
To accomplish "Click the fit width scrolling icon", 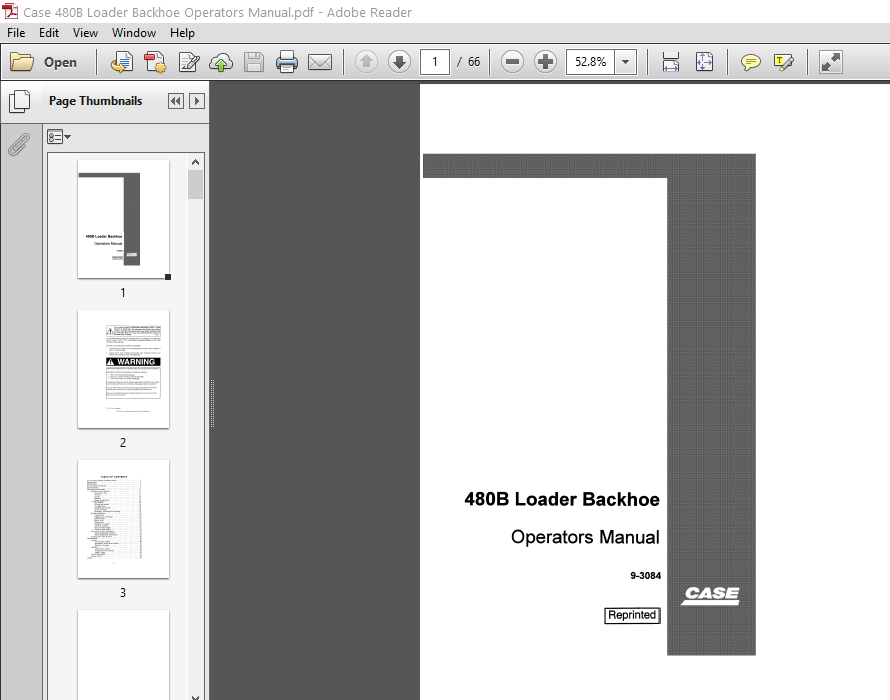I will pyautogui.click(x=671, y=62).
